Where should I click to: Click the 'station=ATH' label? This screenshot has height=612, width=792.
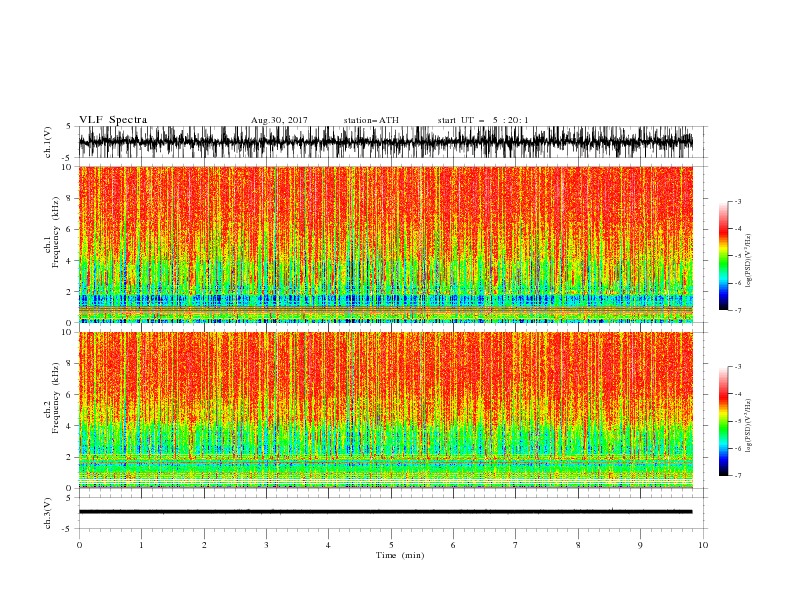click(x=371, y=120)
